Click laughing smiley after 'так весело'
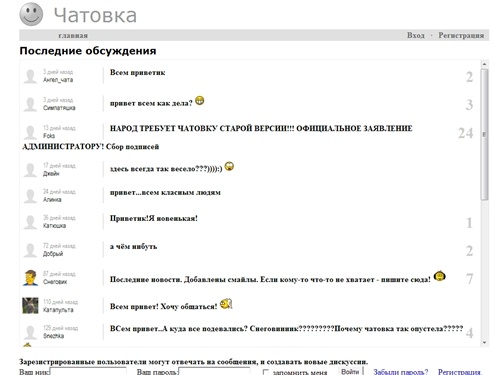This screenshot has height=375, width=500. tap(229, 166)
